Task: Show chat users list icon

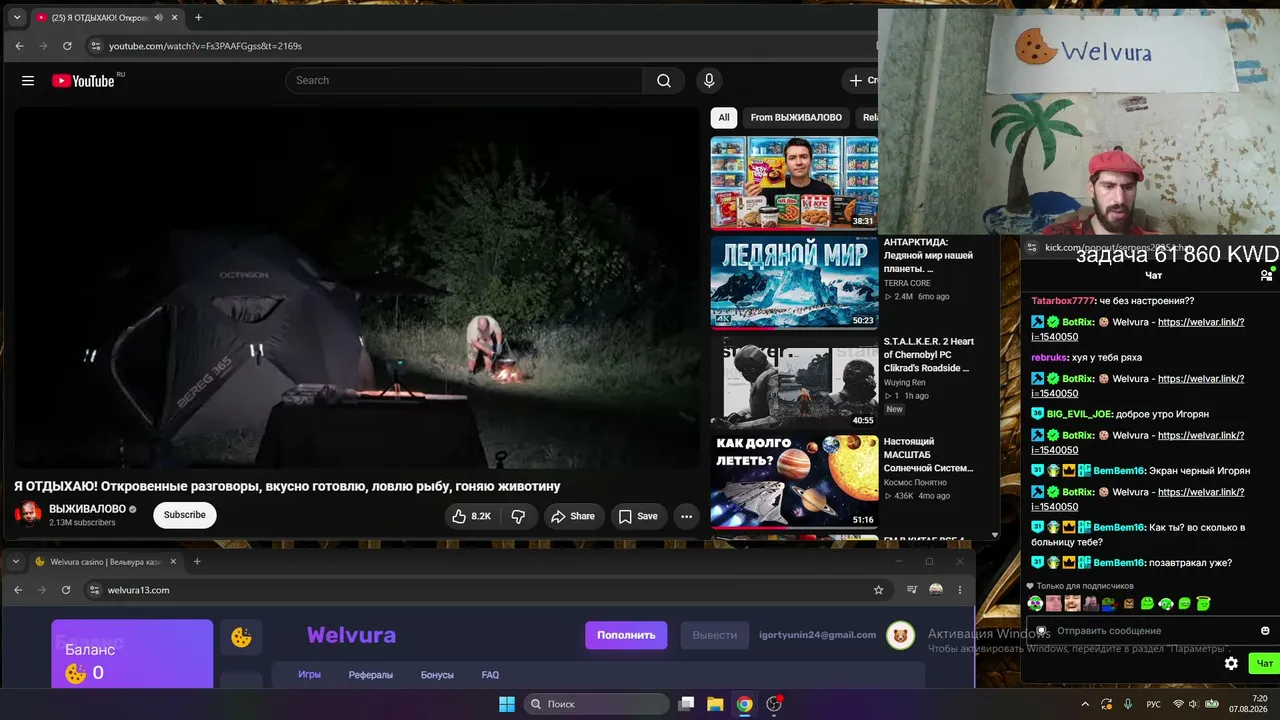Action: [x=1266, y=275]
